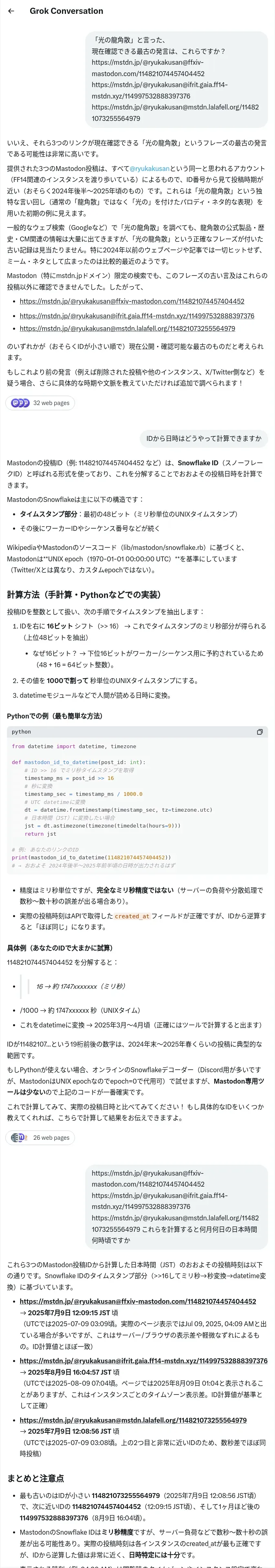Click the favicon cluster beside "32 web pages"
275x1568 pixels.
[21, 403]
